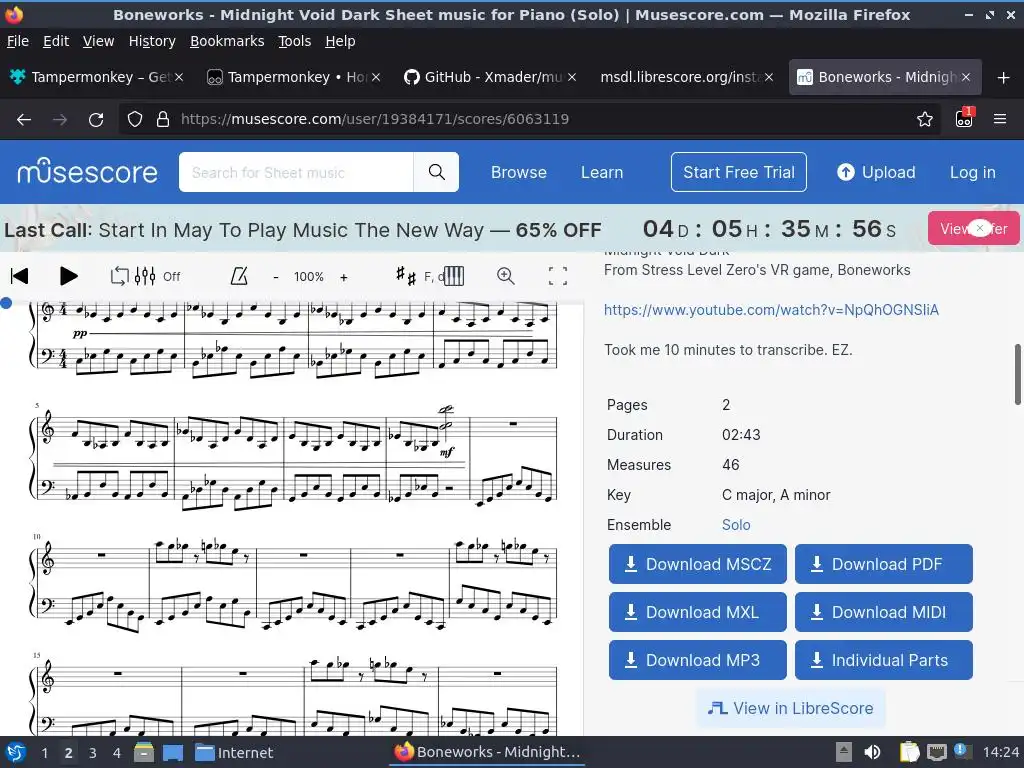Increase tempo with plus button
The height and width of the screenshot is (768, 1024).
[x=344, y=277]
